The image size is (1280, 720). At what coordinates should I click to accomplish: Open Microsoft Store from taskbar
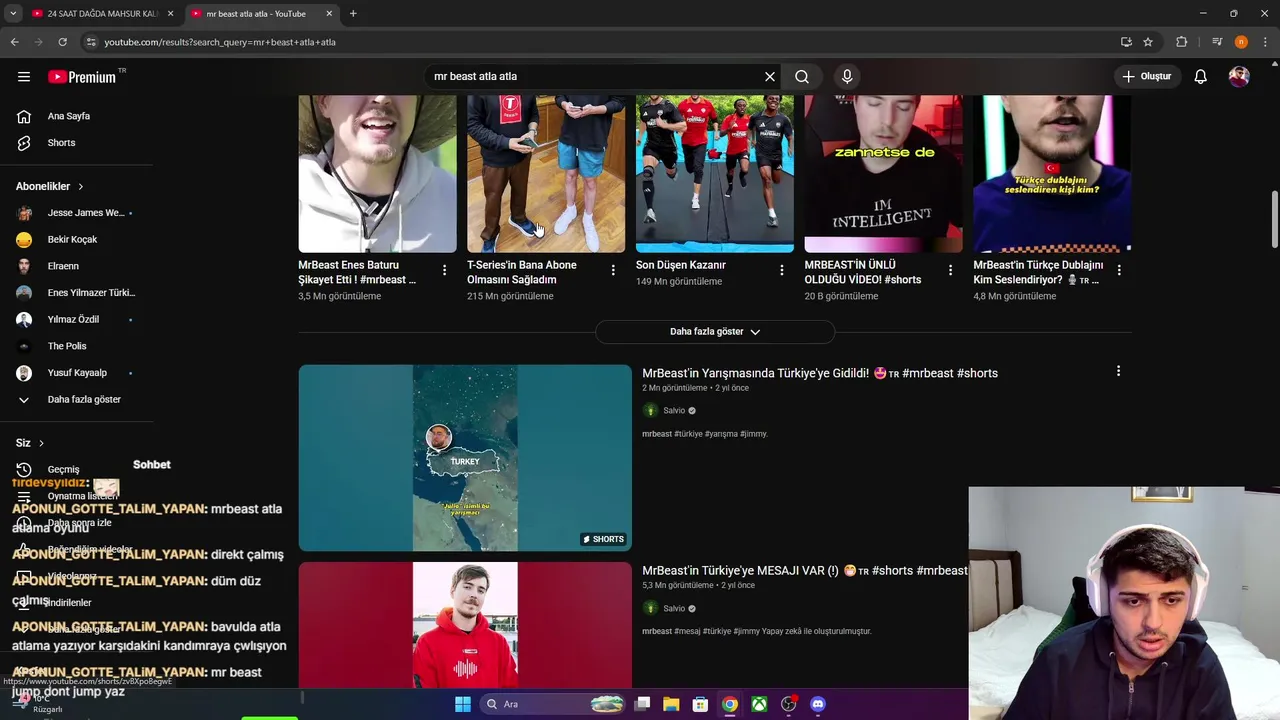pos(700,704)
